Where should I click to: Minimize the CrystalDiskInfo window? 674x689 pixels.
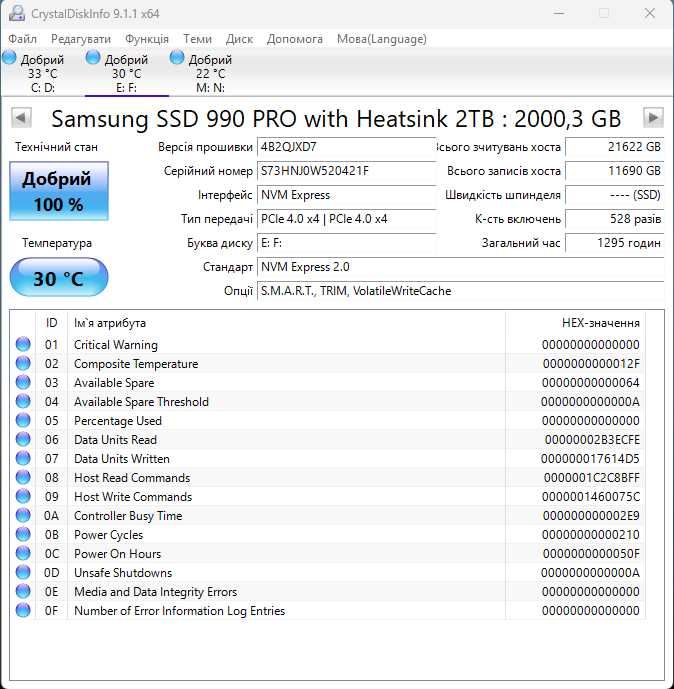point(559,13)
